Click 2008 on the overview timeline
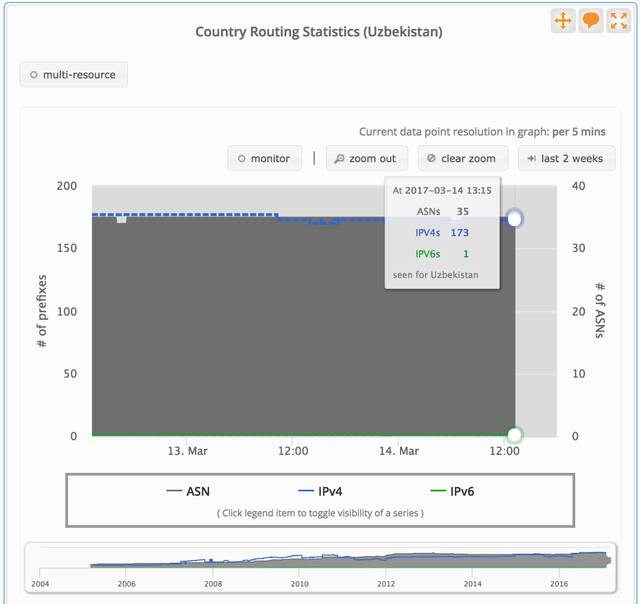 [x=213, y=584]
